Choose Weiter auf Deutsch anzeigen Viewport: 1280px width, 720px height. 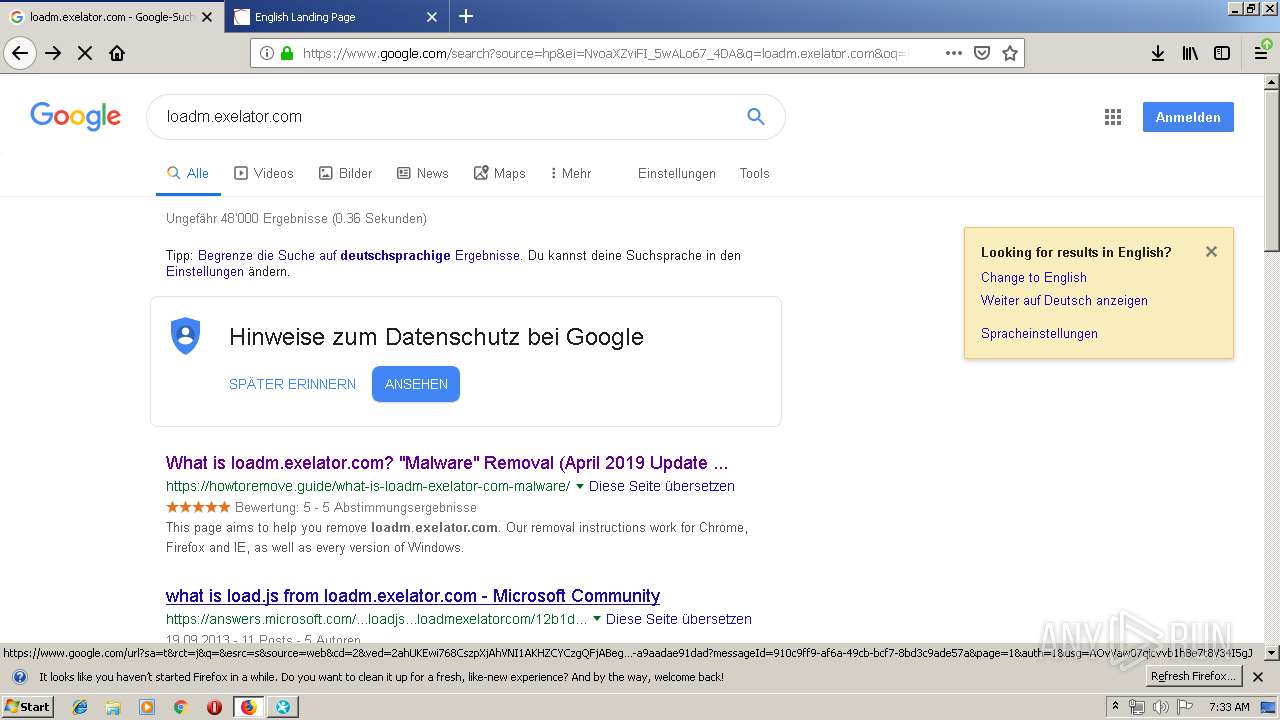[x=1064, y=300]
